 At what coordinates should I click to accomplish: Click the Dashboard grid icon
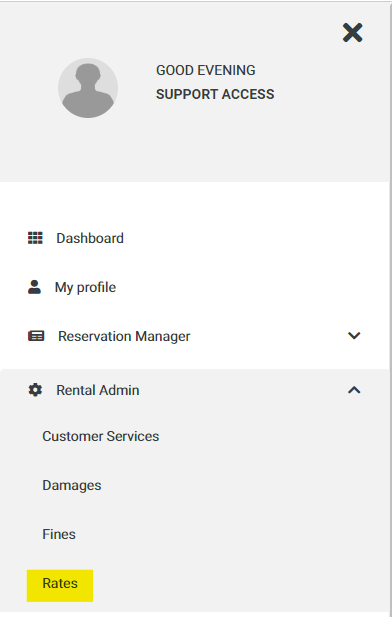tap(35, 238)
